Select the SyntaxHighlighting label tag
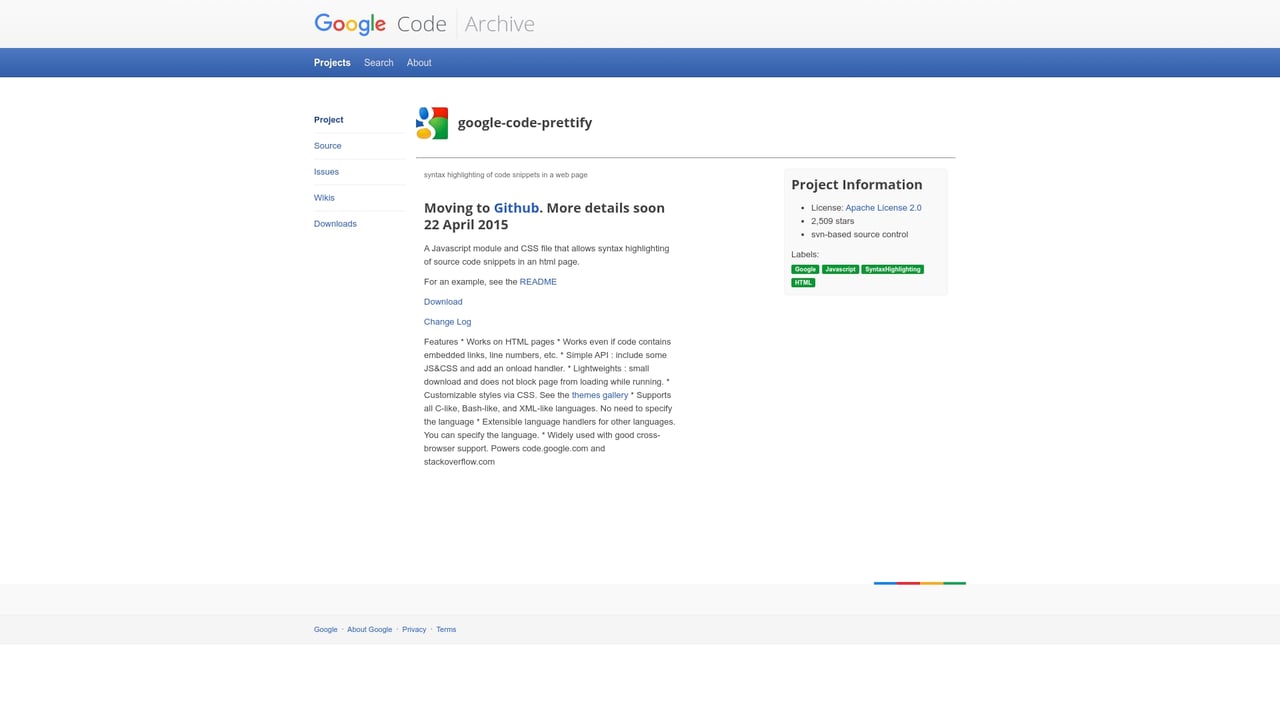The height and width of the screenshot is (720, 1280). 892,269
